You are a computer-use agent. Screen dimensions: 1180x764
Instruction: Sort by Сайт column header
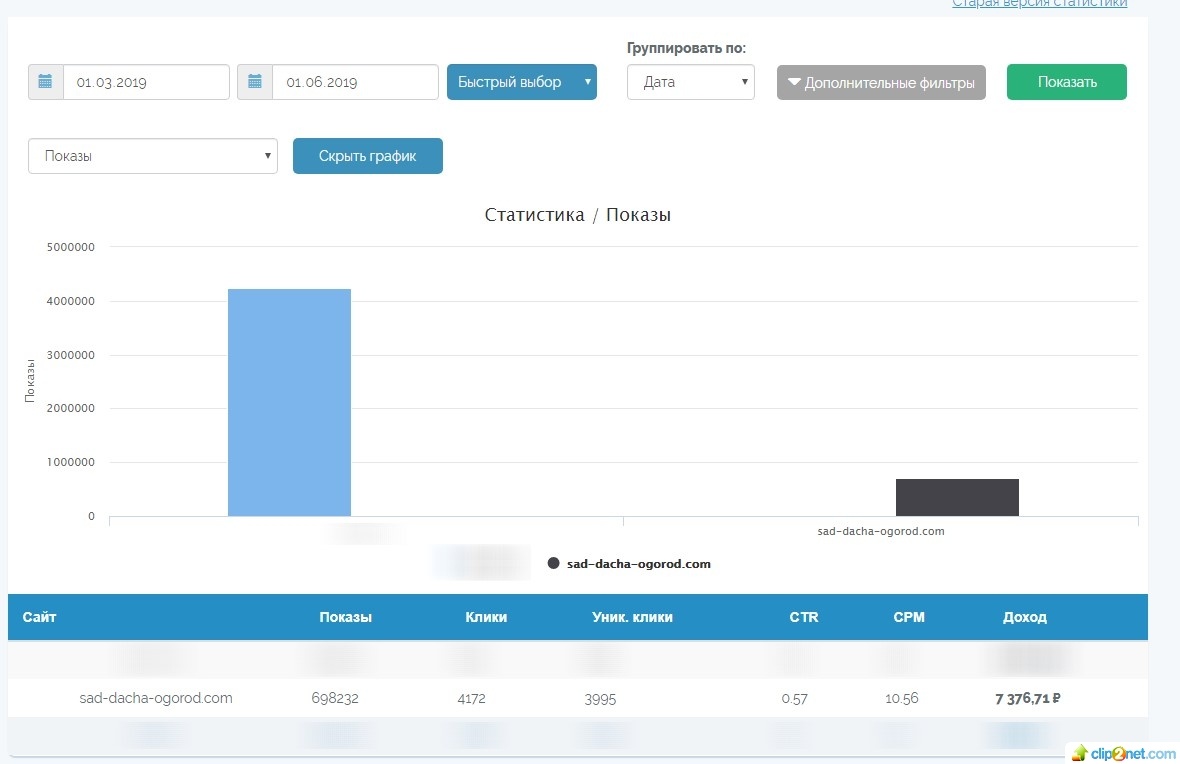[39, 617]
